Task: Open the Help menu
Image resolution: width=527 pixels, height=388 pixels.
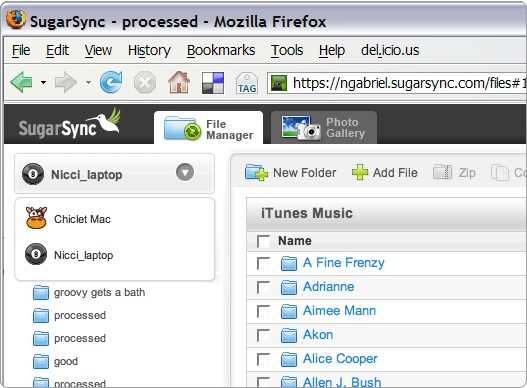Action: 332,51
